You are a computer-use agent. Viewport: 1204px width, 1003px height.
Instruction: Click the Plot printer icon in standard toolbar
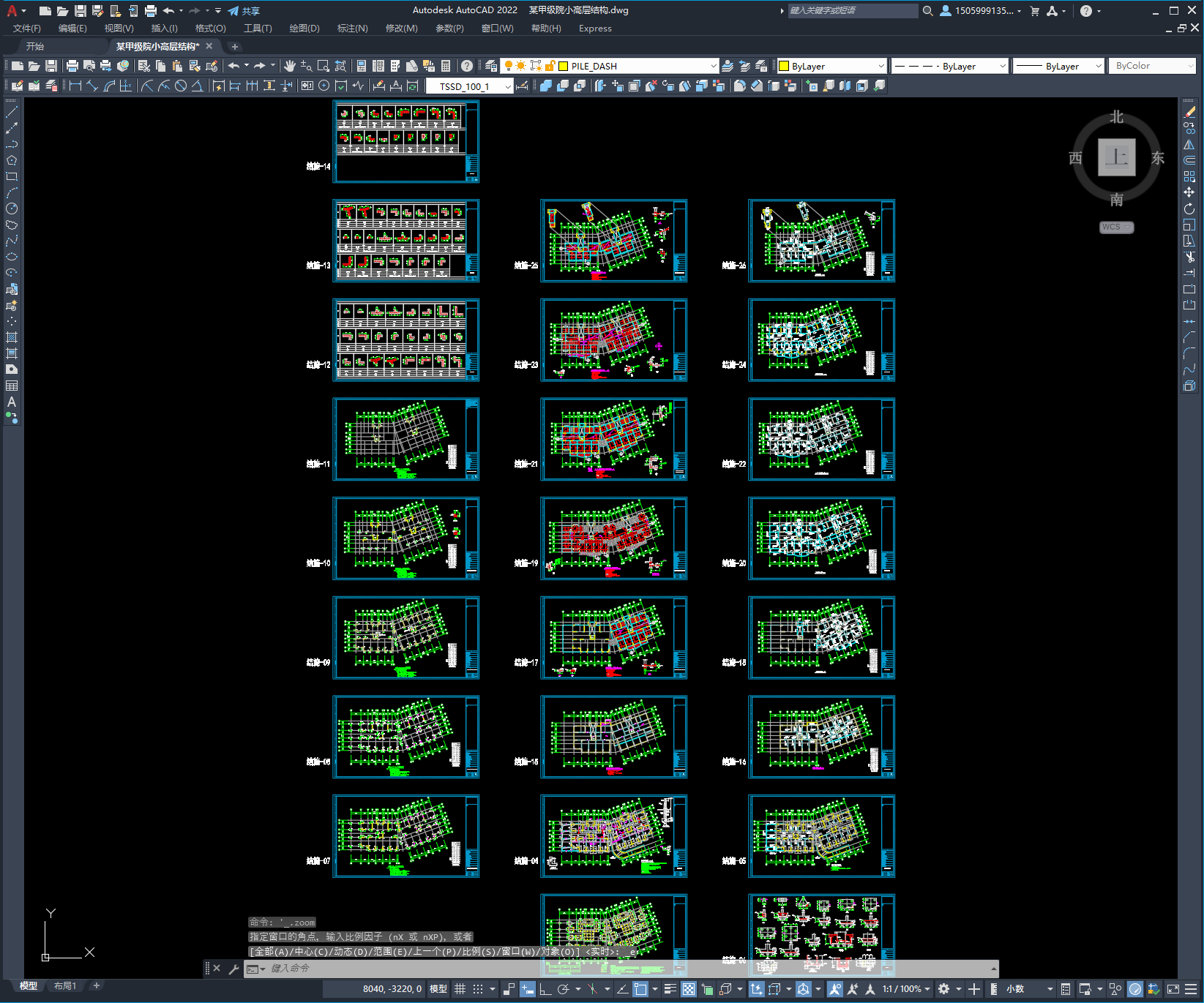72,66
